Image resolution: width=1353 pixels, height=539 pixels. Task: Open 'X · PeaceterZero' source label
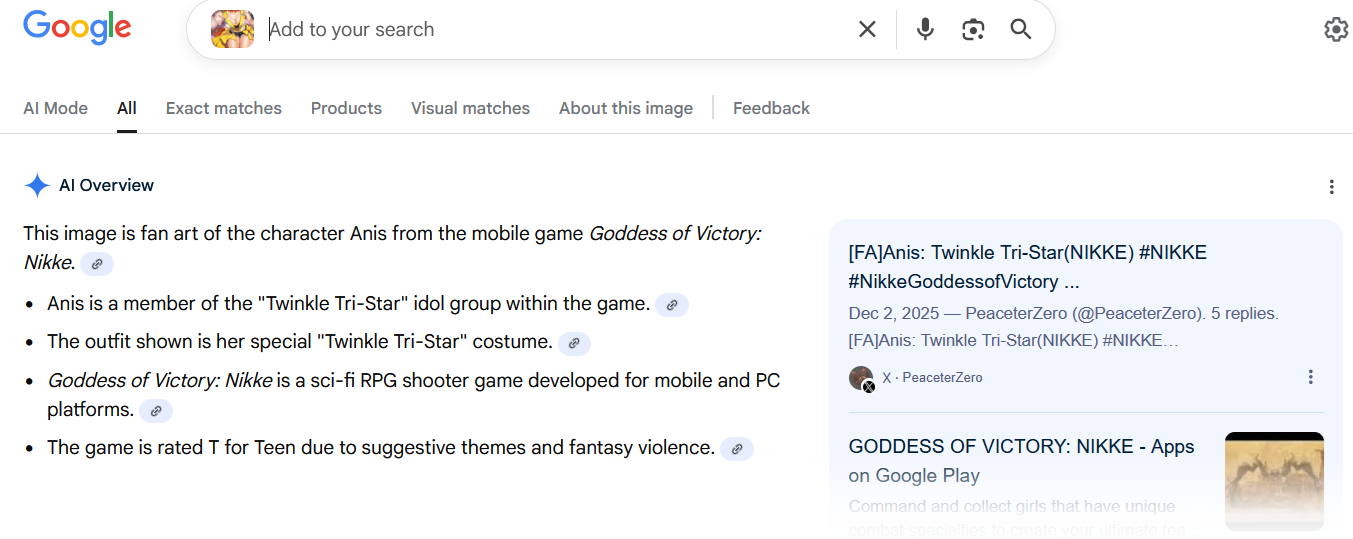pos(932,378)
